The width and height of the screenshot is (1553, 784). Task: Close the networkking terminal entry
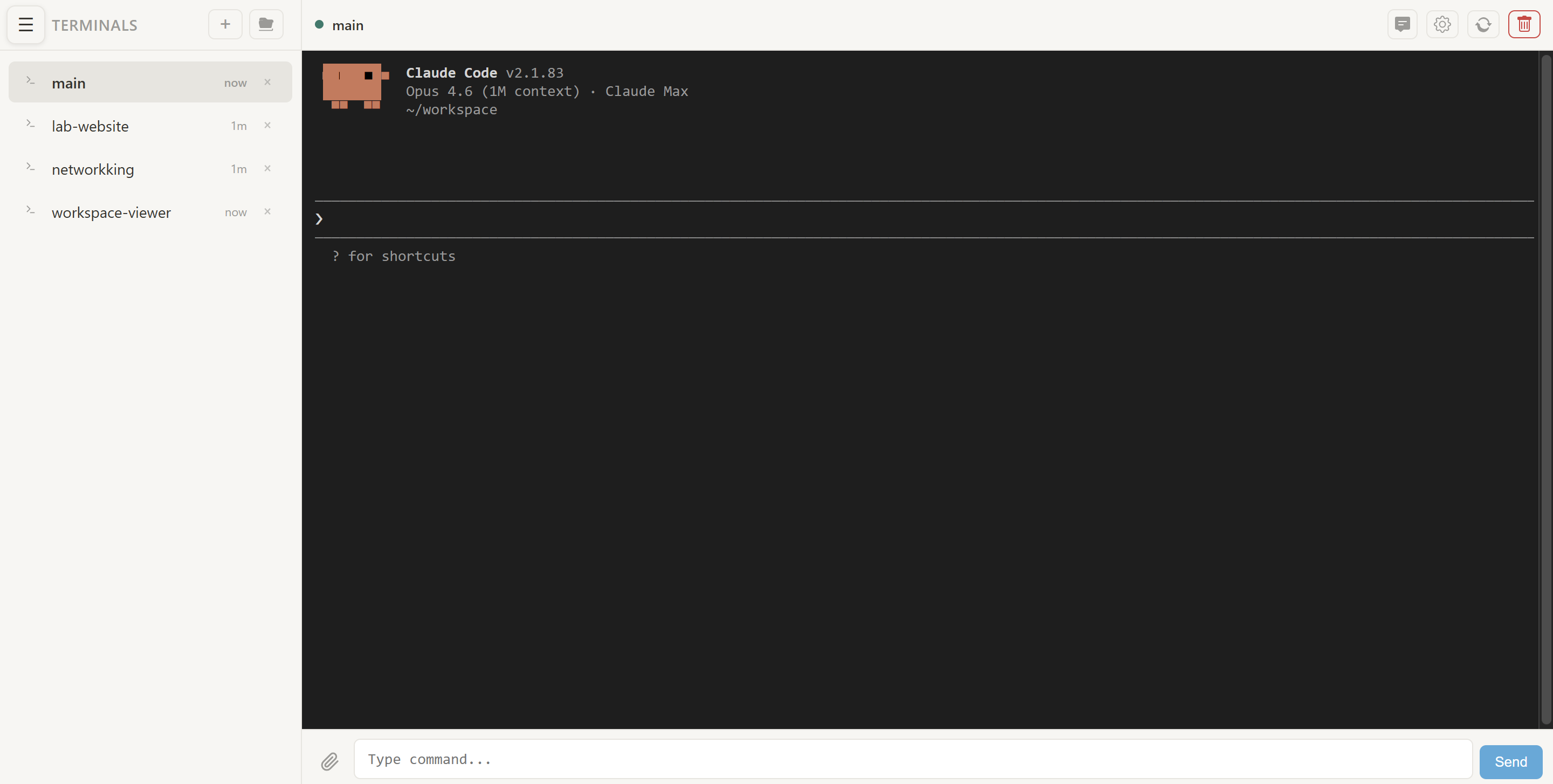(267, 169)
